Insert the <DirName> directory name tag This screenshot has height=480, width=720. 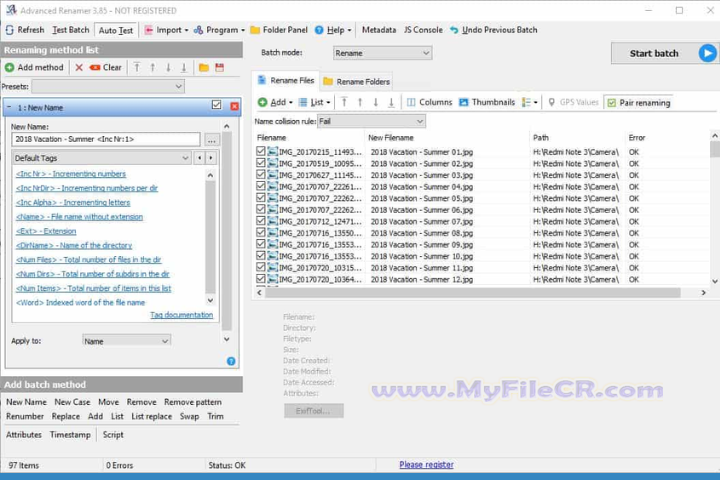[x=74, y=245]
